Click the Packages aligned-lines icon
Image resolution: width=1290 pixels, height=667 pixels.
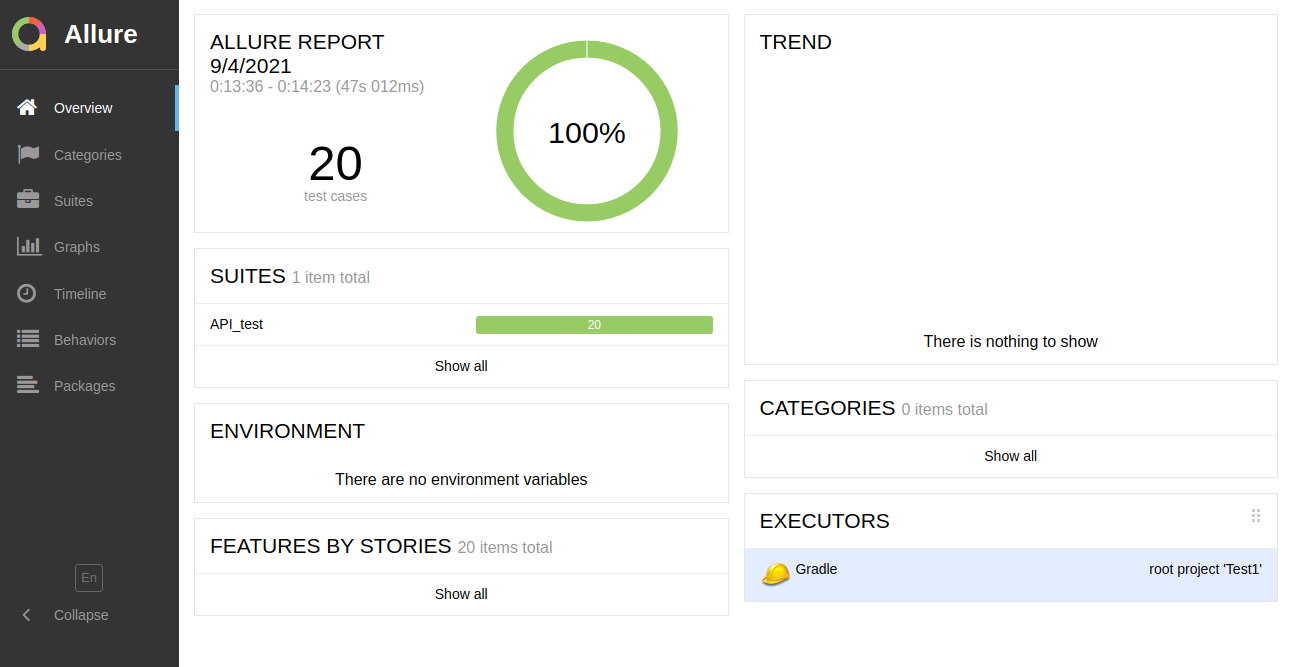[x=28, y=385]
